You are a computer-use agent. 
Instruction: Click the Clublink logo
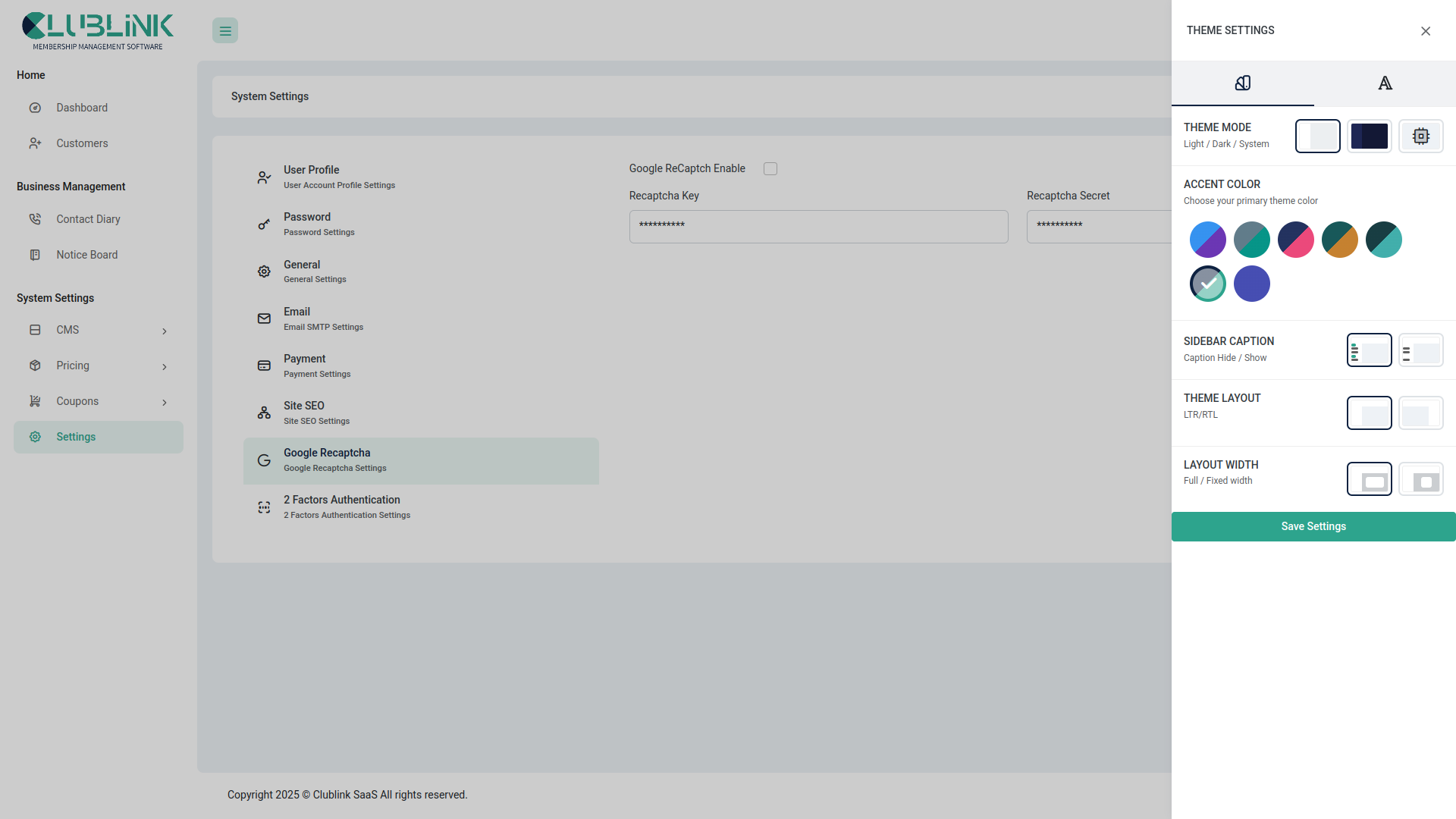click(97, 29)
